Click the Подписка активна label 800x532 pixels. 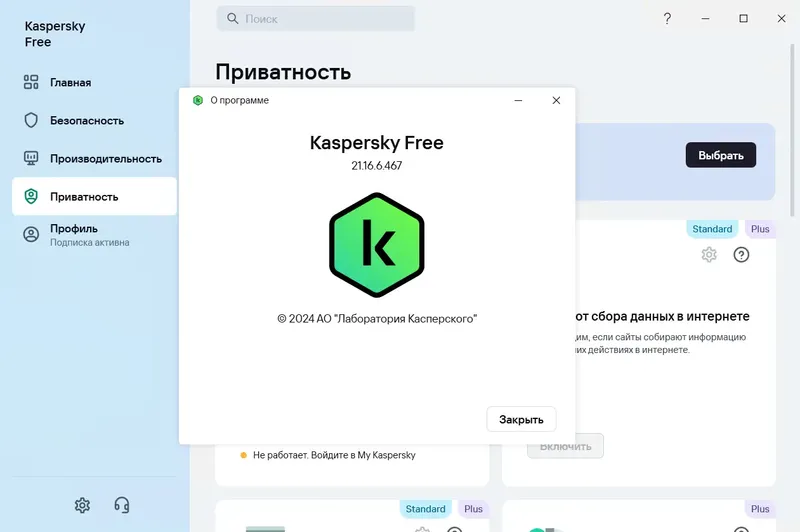point(90,243)
